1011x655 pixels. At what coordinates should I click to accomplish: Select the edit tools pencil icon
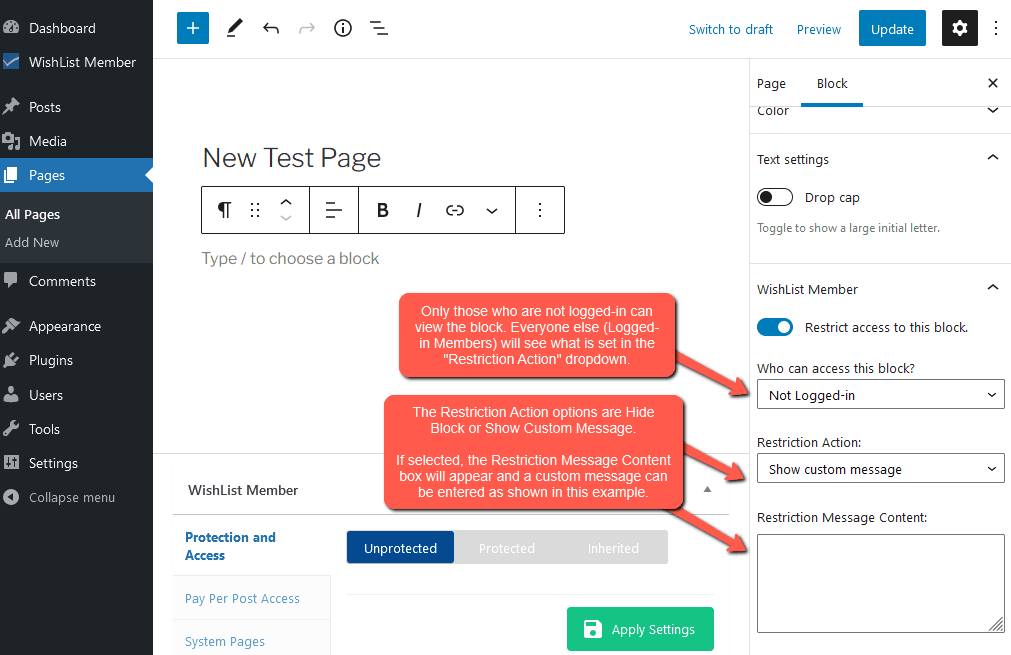tap(235, 28)
